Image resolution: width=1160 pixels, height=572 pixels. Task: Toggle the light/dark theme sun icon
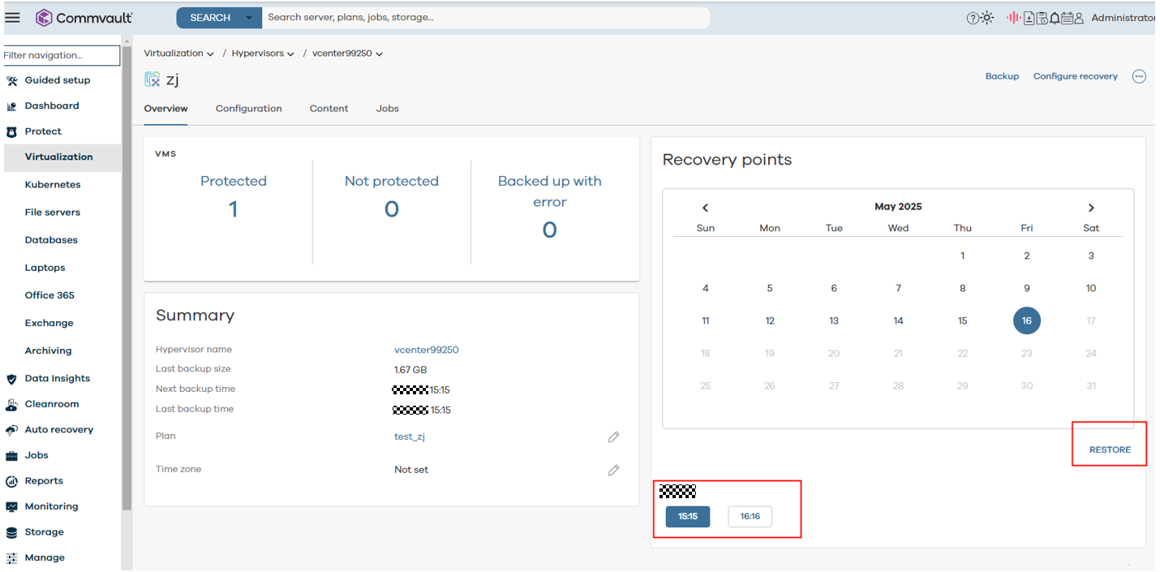pos(987,18)
